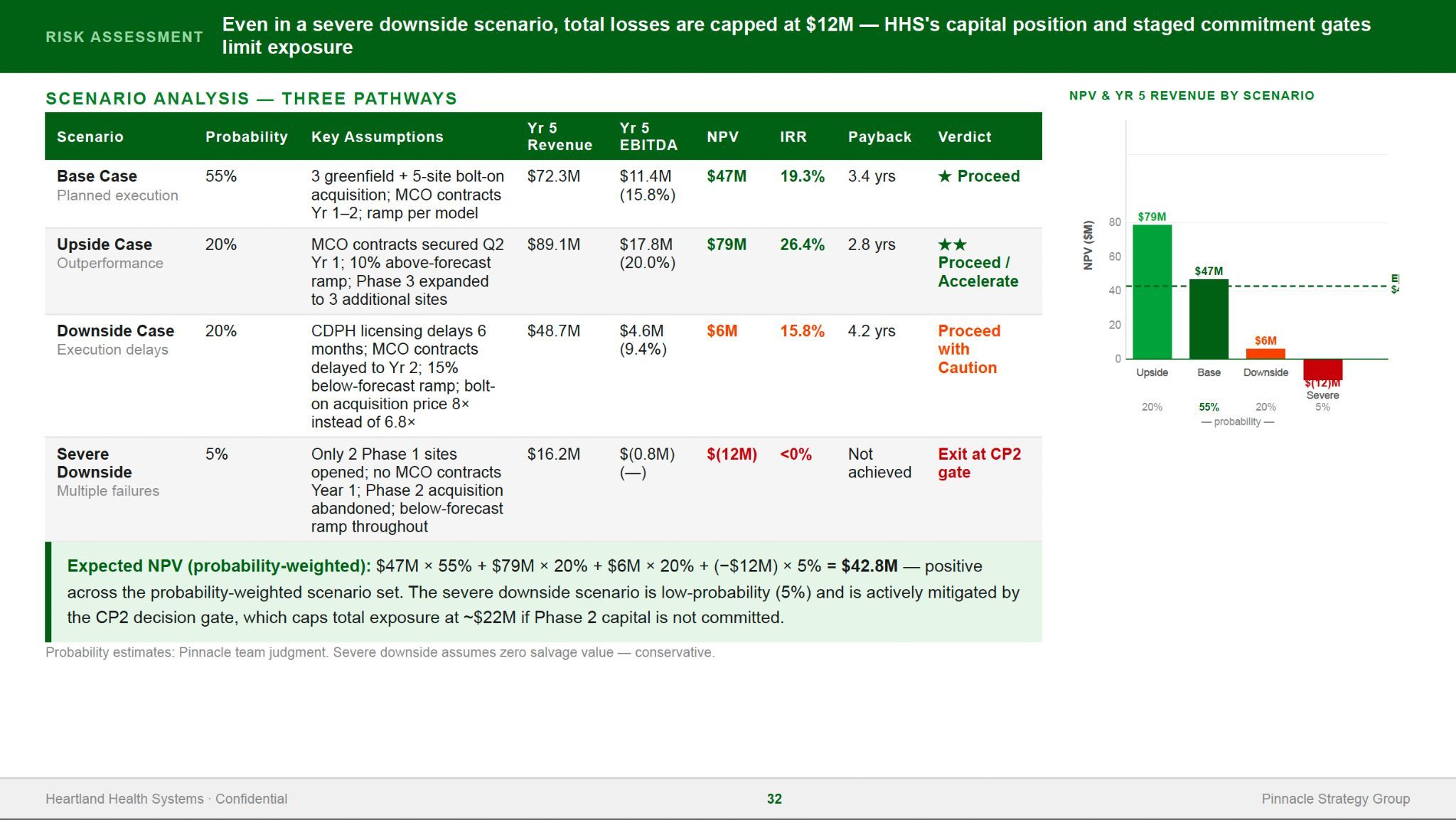This screenshot has width=1456, height=820.
Task: Click the star icon beside Proceed verdict
Action: tap(944, 176)
